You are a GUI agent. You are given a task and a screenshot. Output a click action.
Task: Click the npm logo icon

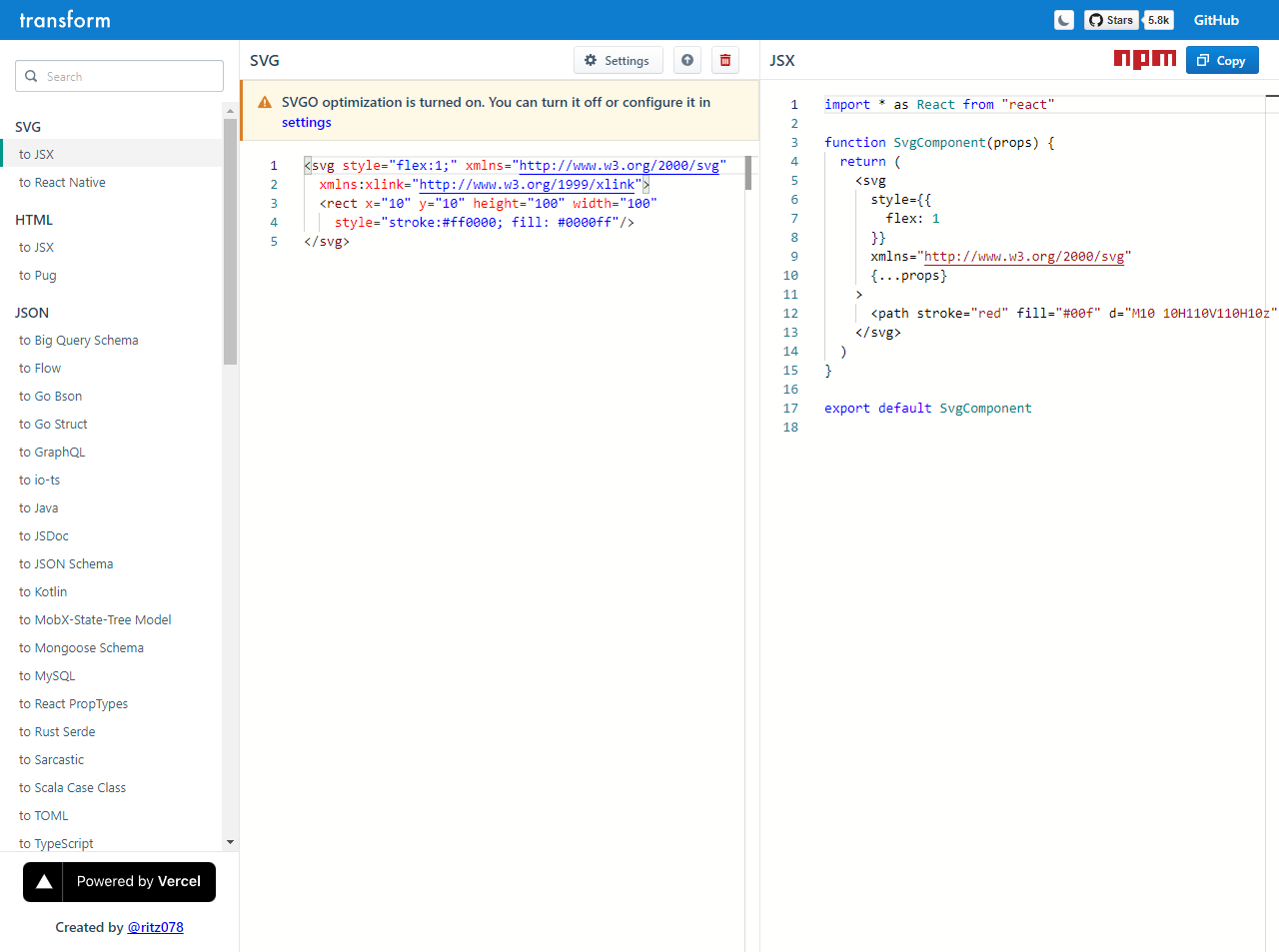[1145, 60]
